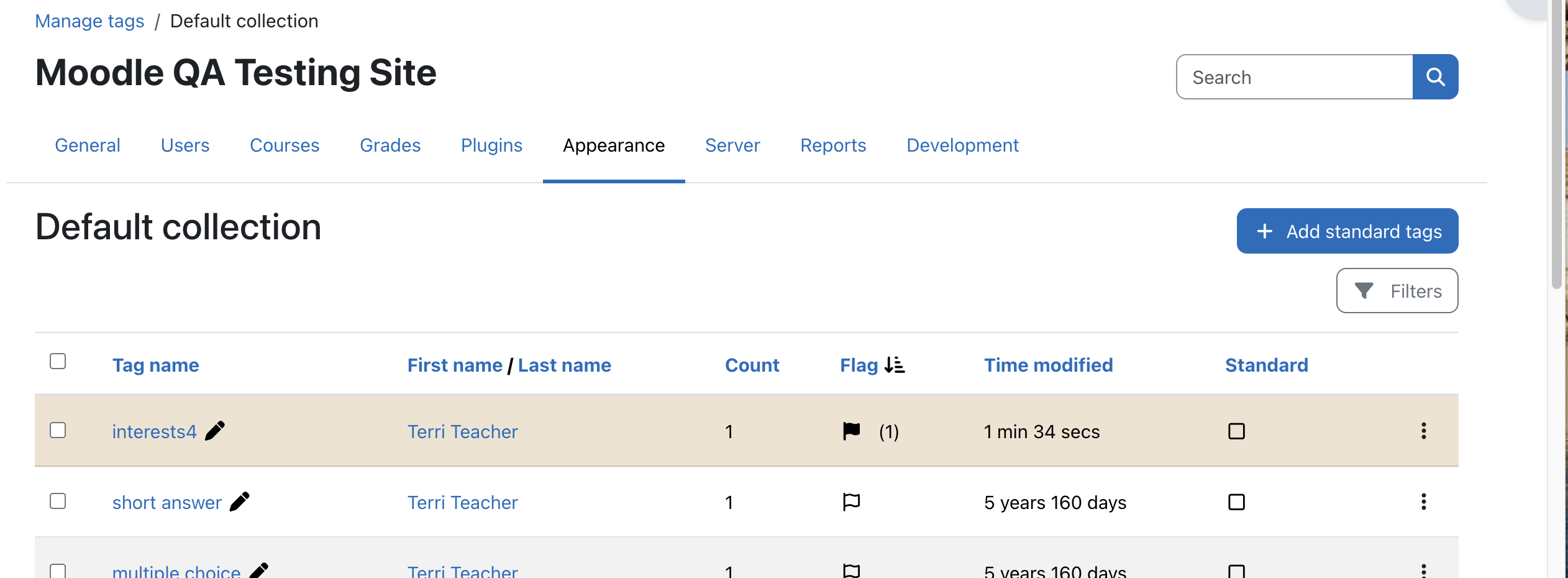This screenshot has height=578, width=1568.
Task: Click '5 years 160 days' in short answer row
Action: [1055, 502]
